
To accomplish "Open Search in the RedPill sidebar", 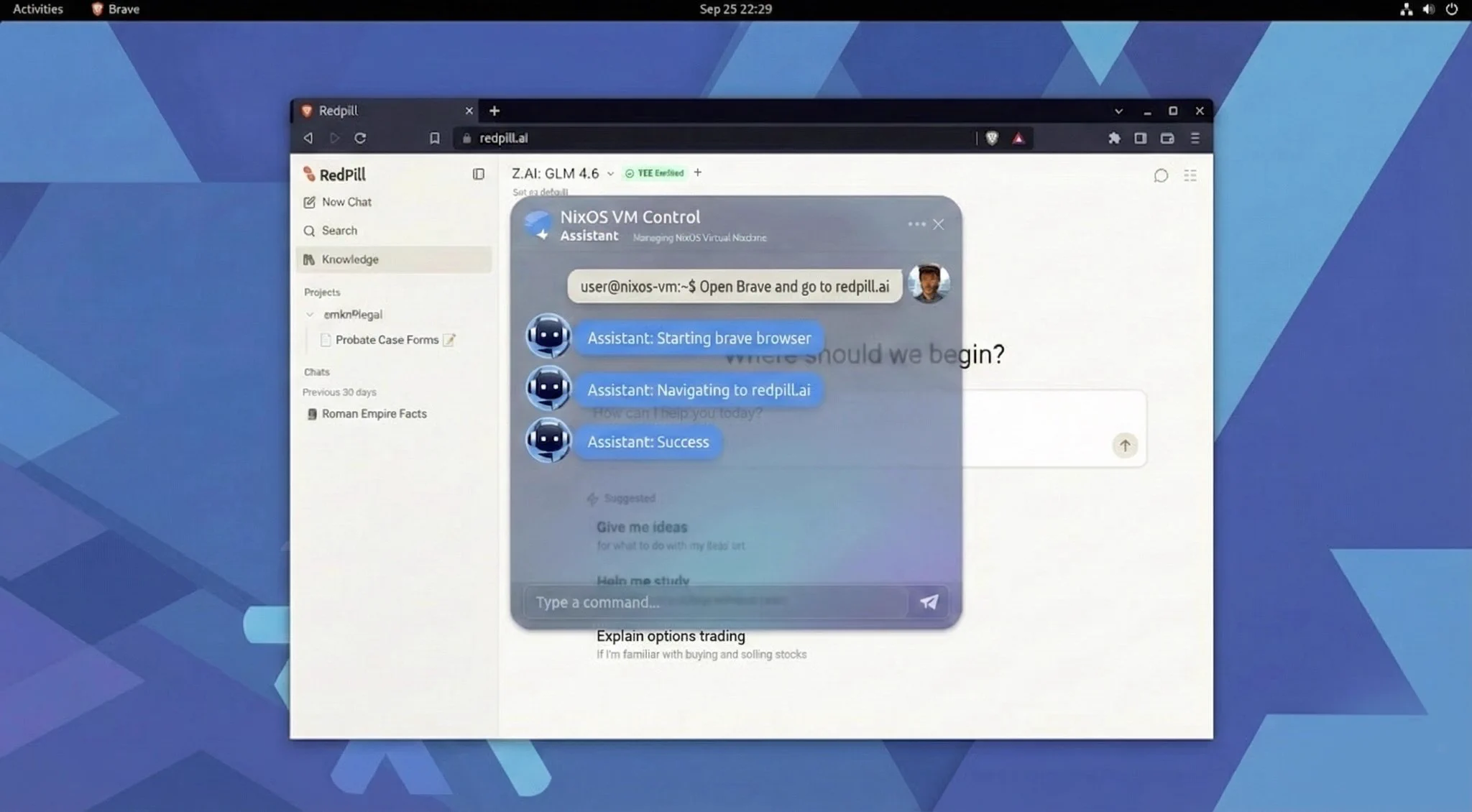I will pos(331,231).
